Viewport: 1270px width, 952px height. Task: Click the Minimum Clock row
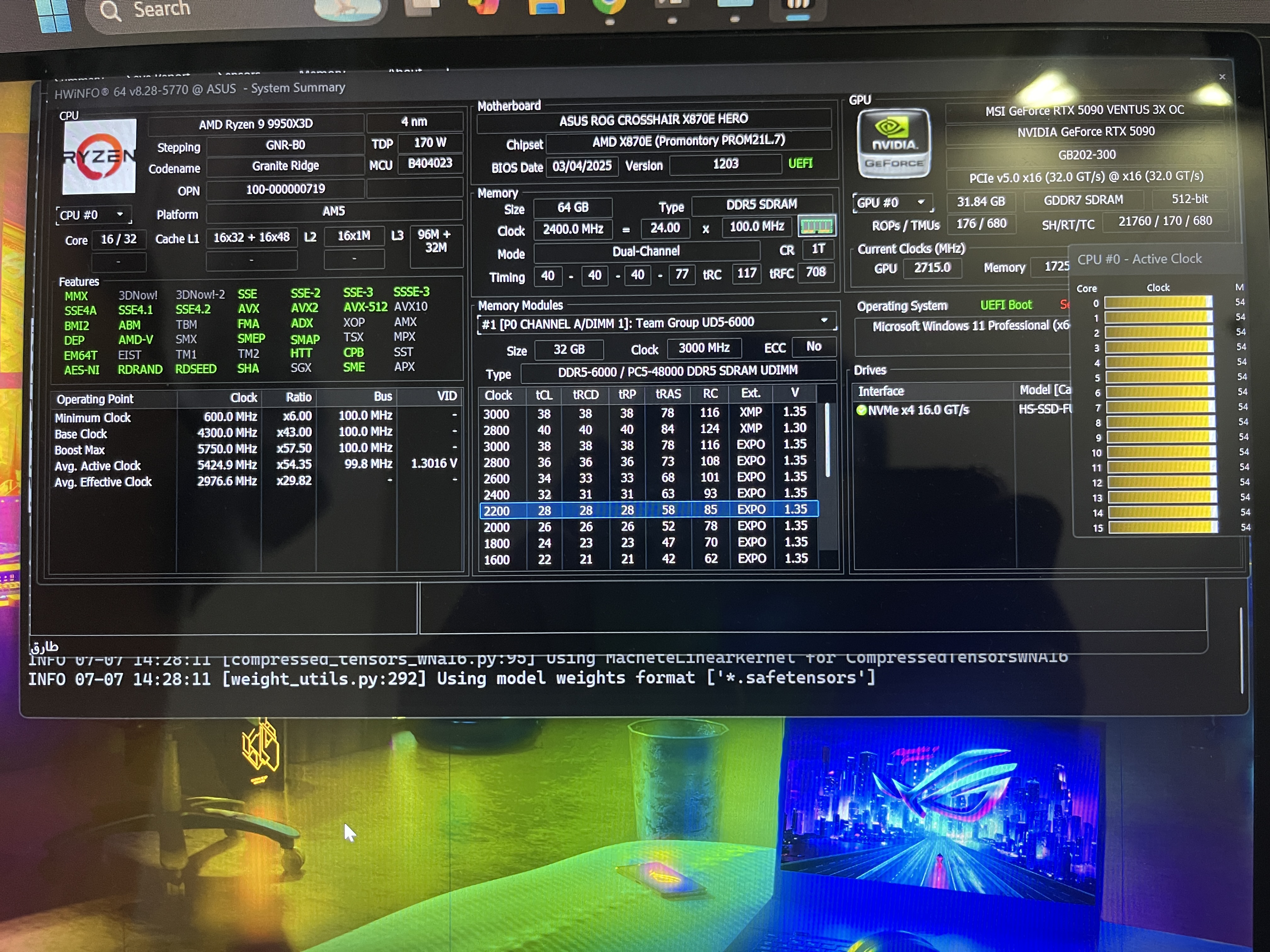point(256,416)
